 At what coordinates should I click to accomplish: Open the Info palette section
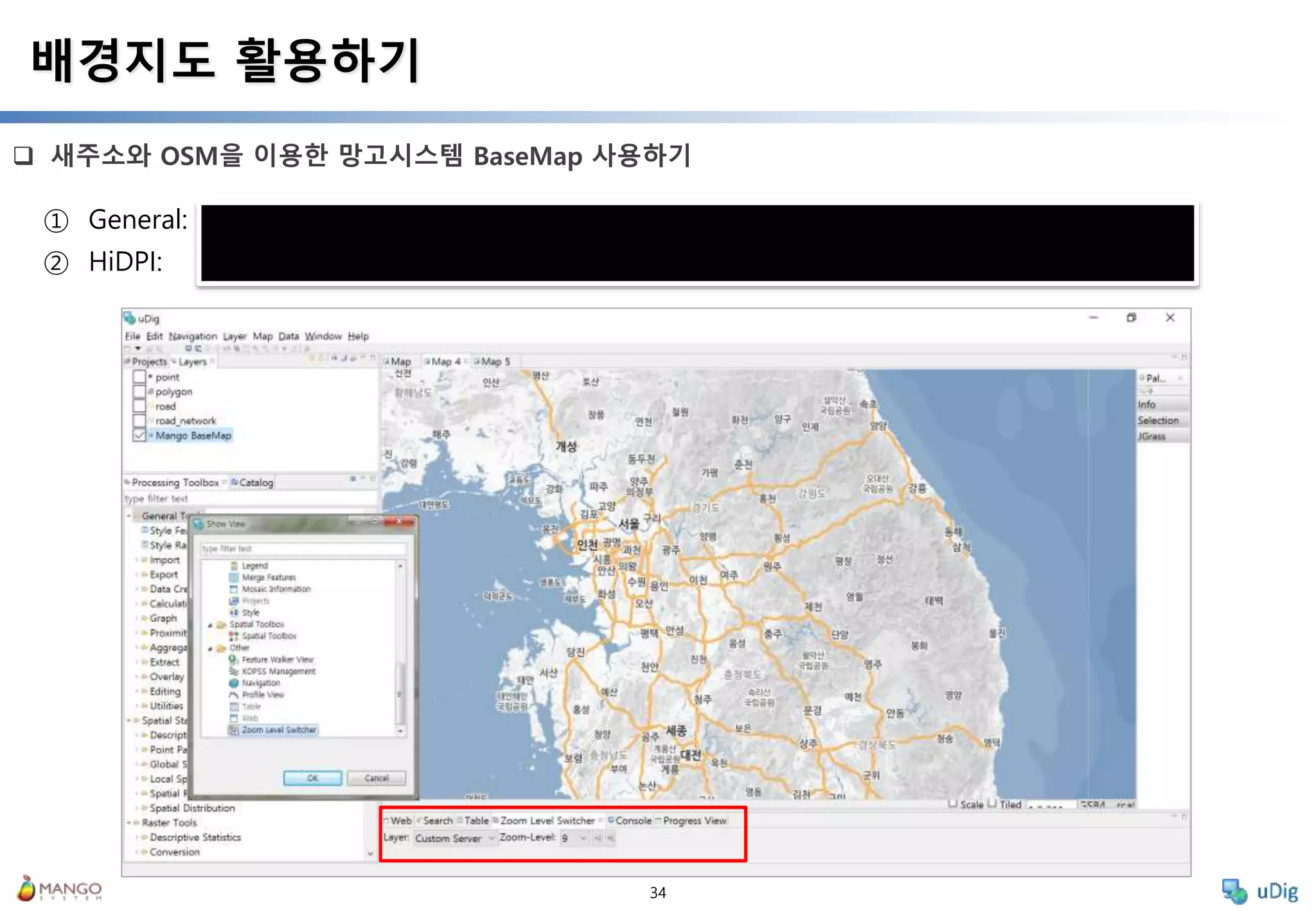1162,405
